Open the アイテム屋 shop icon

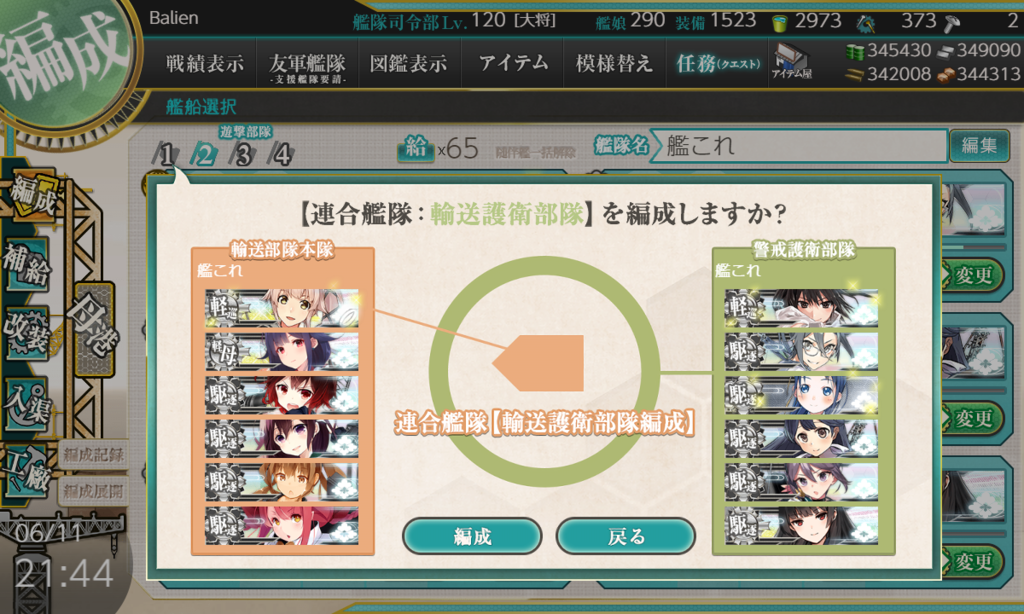792,62
